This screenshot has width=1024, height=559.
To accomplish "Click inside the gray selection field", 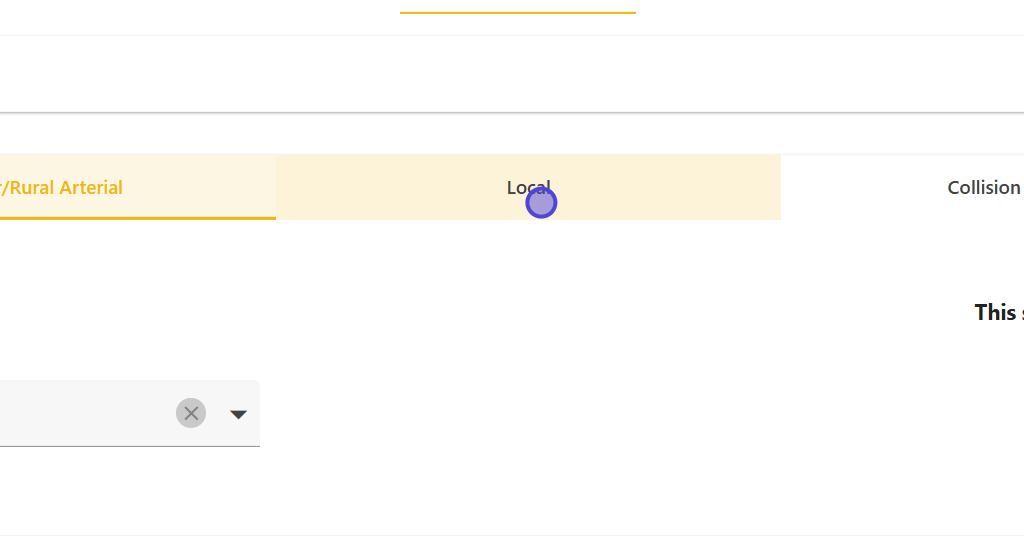I will [80, 413].
